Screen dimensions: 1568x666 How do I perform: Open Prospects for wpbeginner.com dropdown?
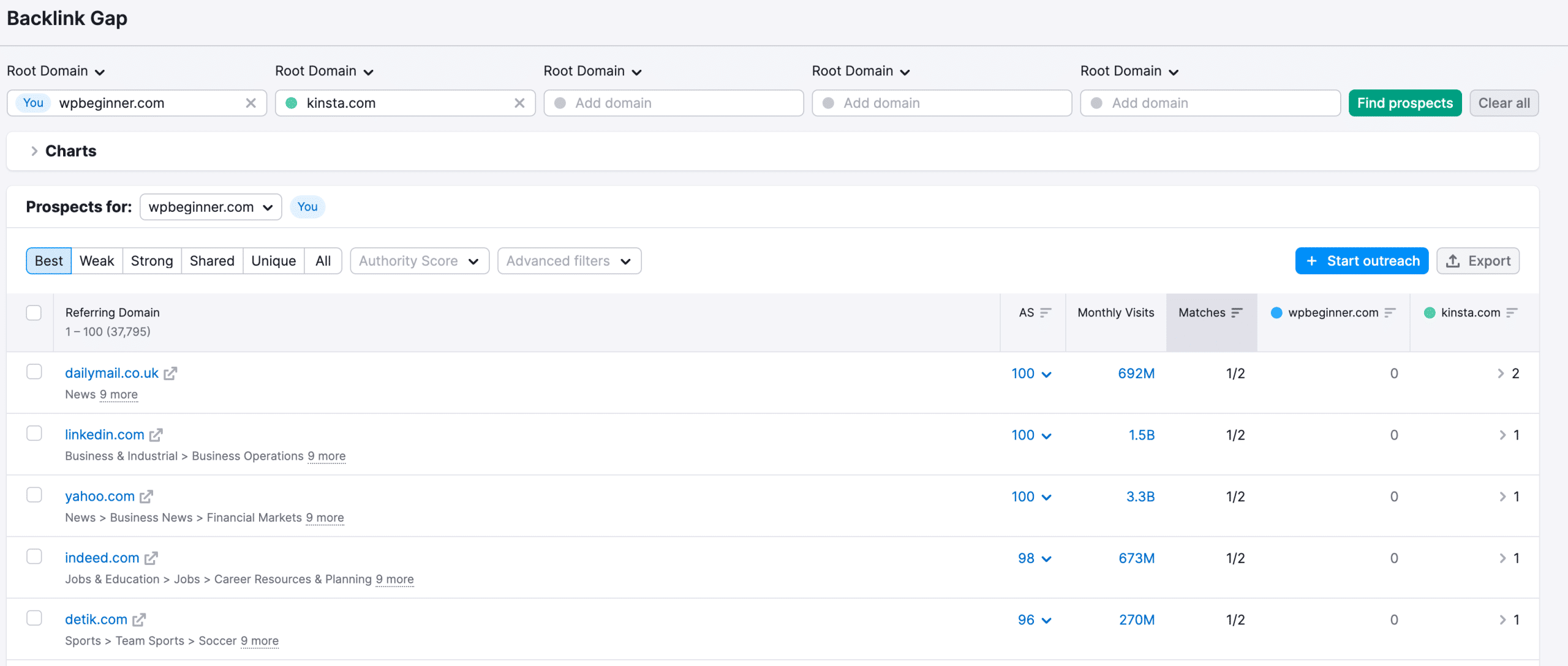[x=211, y=207]
